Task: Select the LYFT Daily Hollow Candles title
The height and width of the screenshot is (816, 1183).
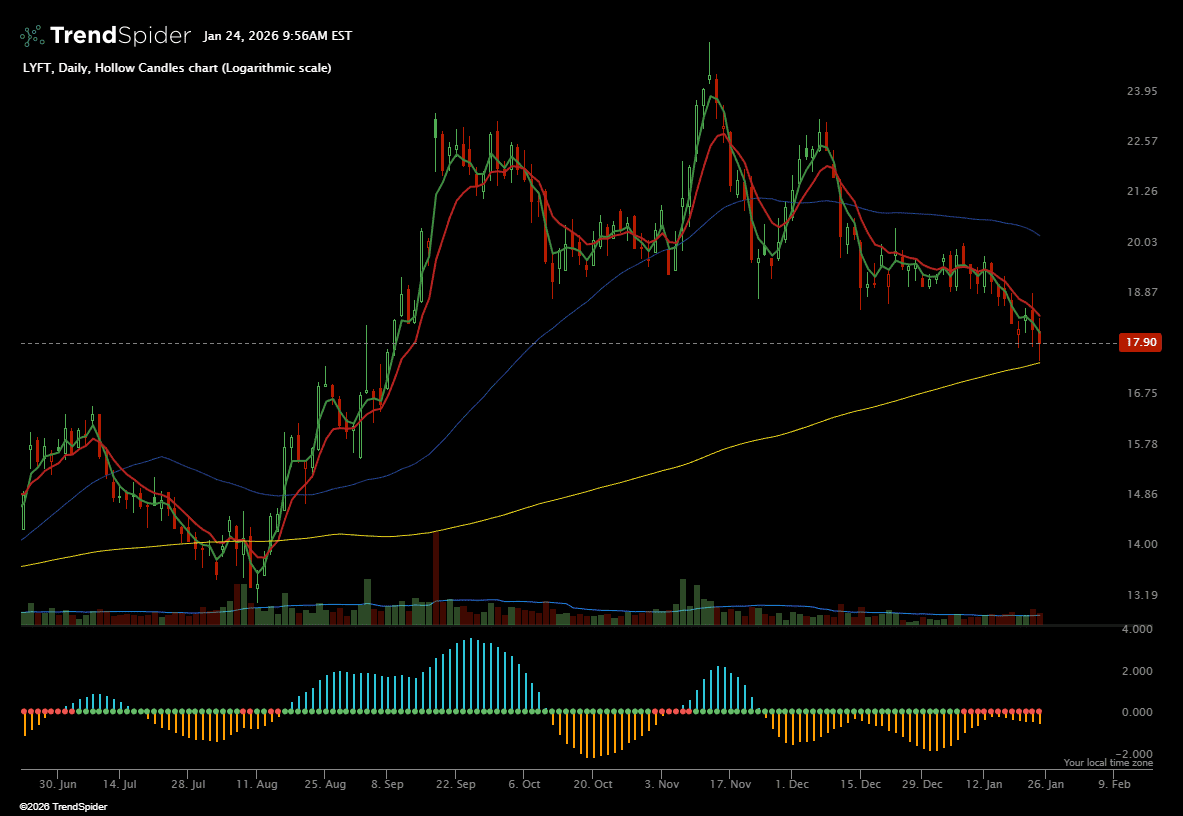Action: (177, 68)
